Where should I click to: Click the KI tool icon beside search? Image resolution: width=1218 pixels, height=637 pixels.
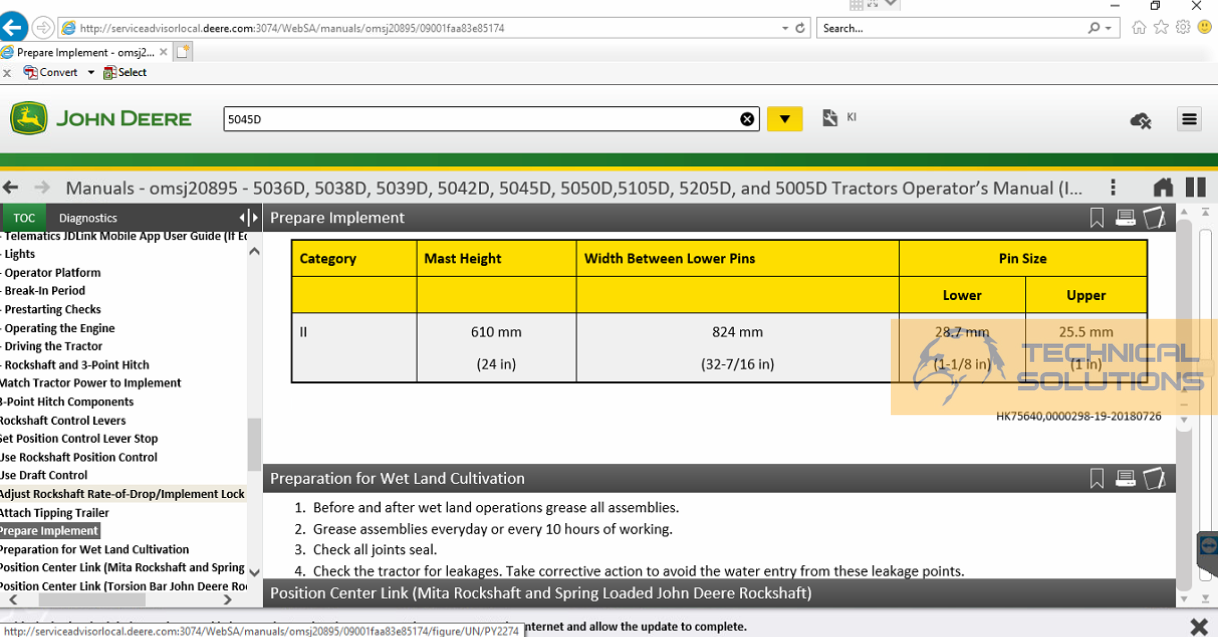(x=830, y=118)
